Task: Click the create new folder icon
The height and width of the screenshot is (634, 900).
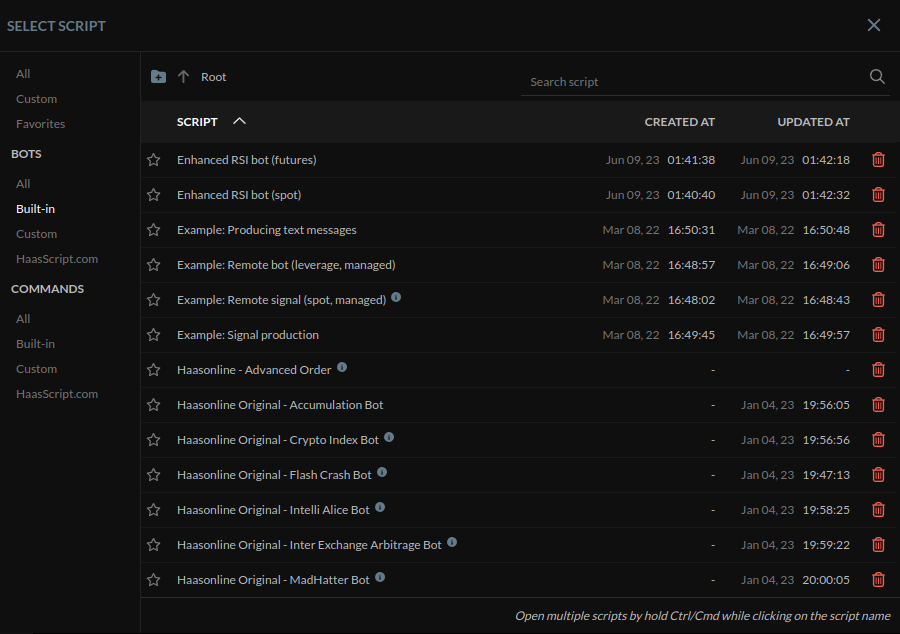Action: coord(158,75)
